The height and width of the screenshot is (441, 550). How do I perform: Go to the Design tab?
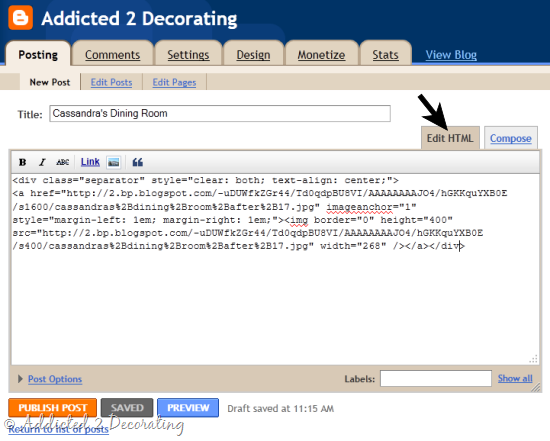click(x=253, y=55)
